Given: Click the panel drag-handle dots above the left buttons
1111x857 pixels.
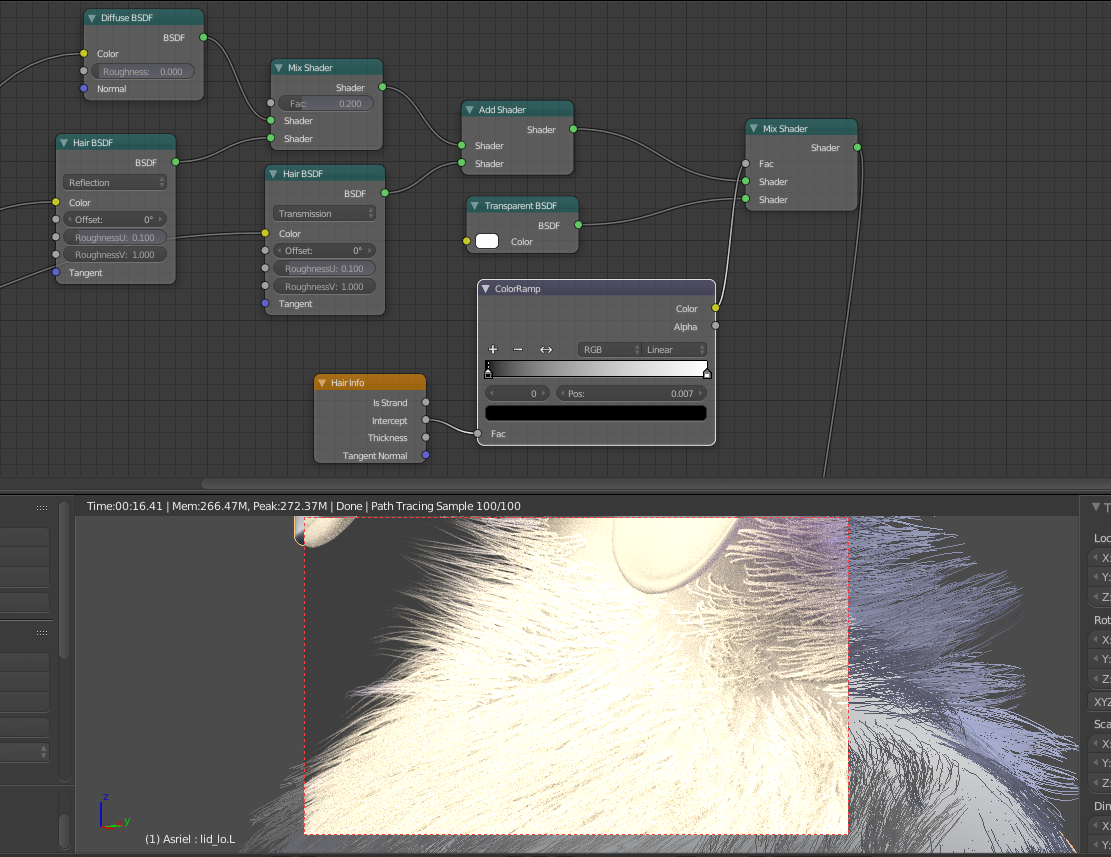Looking at the screenshot, I should pyautogui.click(x=42, y=507).
